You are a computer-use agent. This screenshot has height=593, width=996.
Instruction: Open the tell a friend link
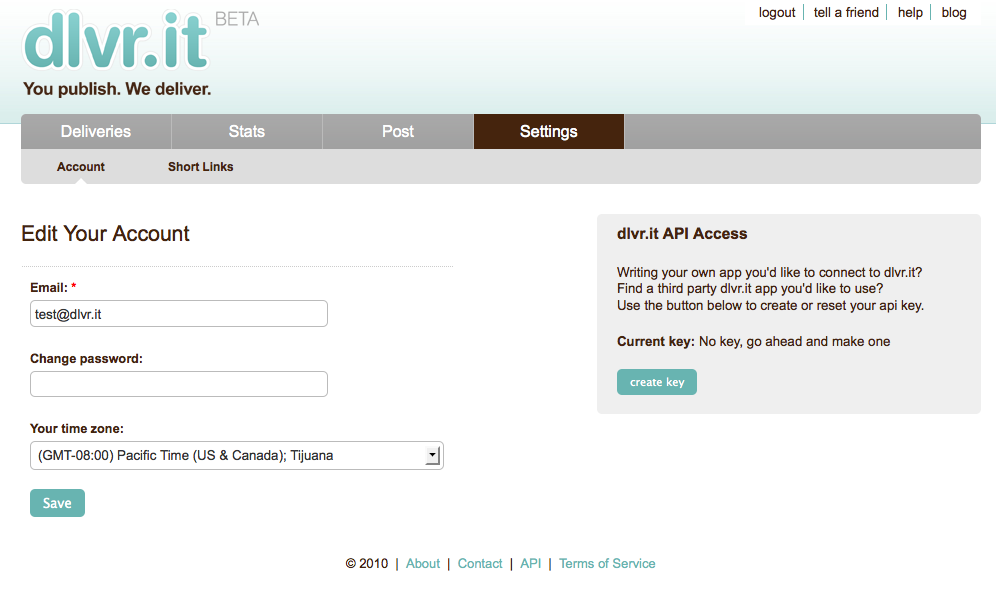point(846,13)
